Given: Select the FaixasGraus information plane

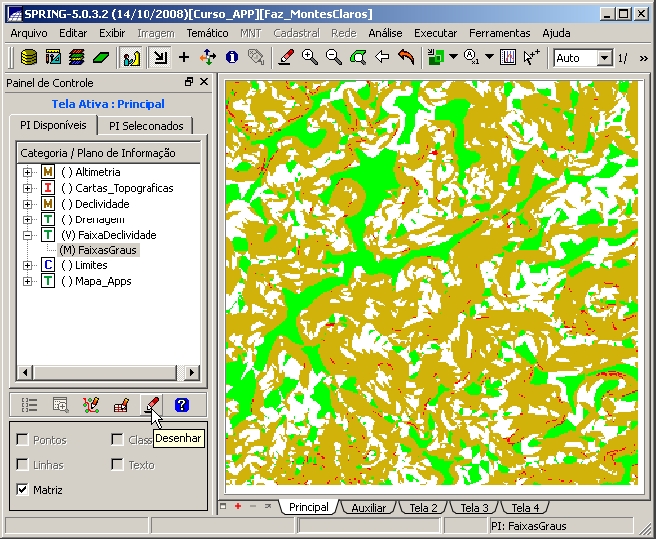Looking at the screenshot, I should pos(98,250).
